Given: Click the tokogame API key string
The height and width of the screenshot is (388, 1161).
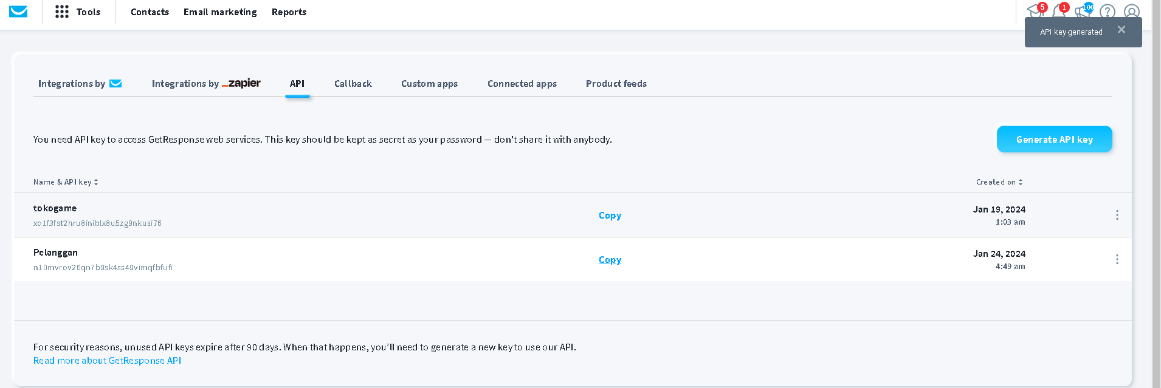Looking at the screenshot, I should pyautogui.click(x=97, y=222).
